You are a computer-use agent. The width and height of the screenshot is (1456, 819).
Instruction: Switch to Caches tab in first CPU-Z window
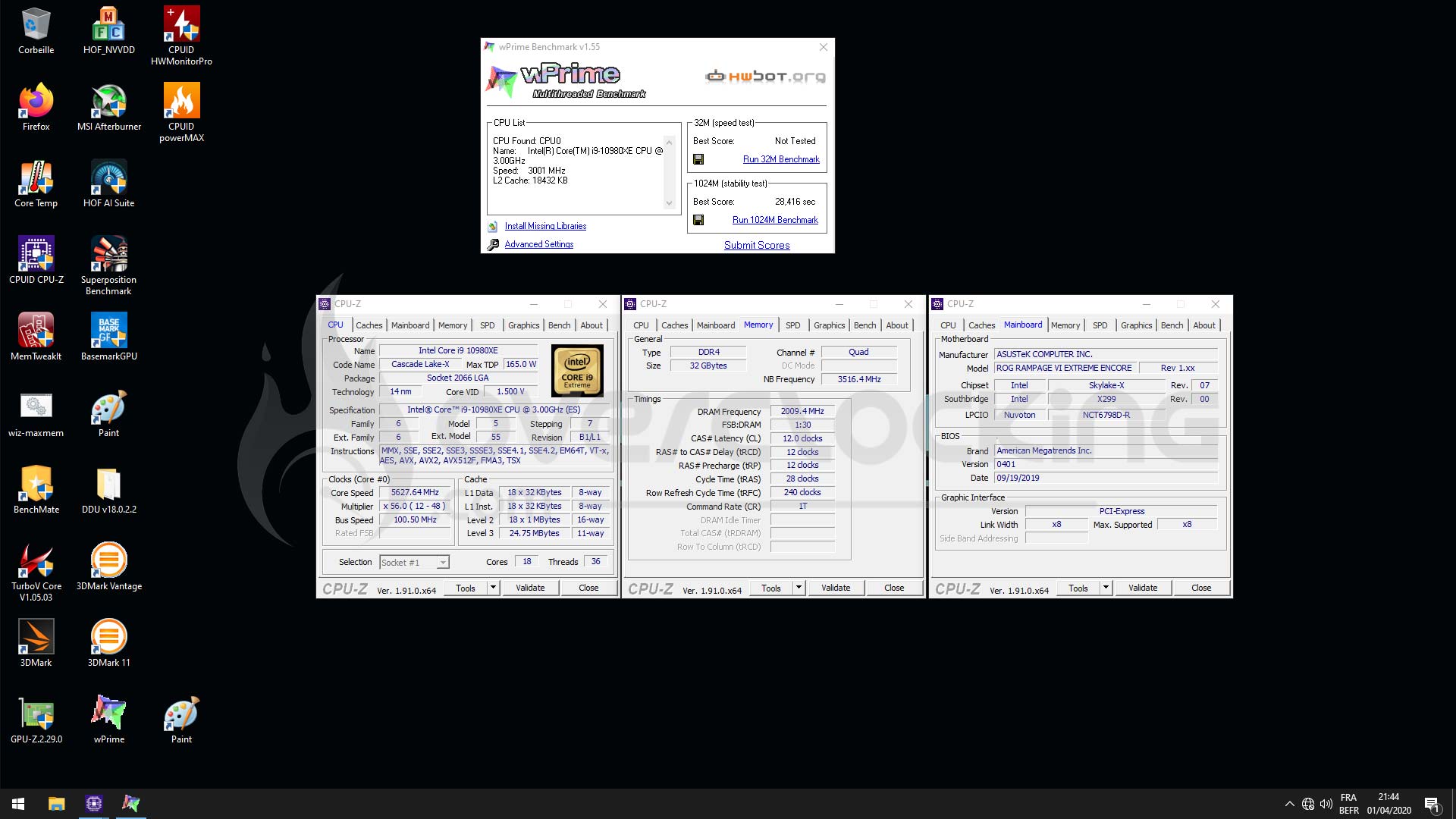tap(369, 325)
